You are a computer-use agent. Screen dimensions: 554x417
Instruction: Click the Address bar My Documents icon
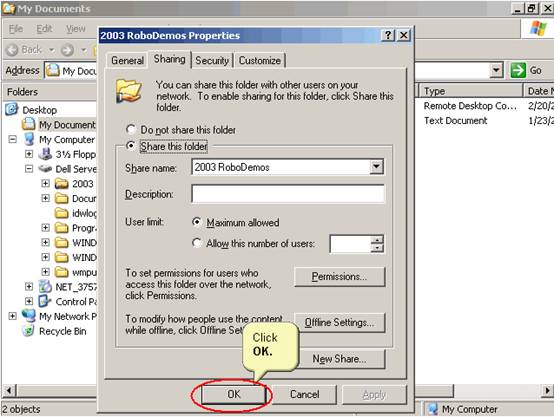click(x=53, y=70)
